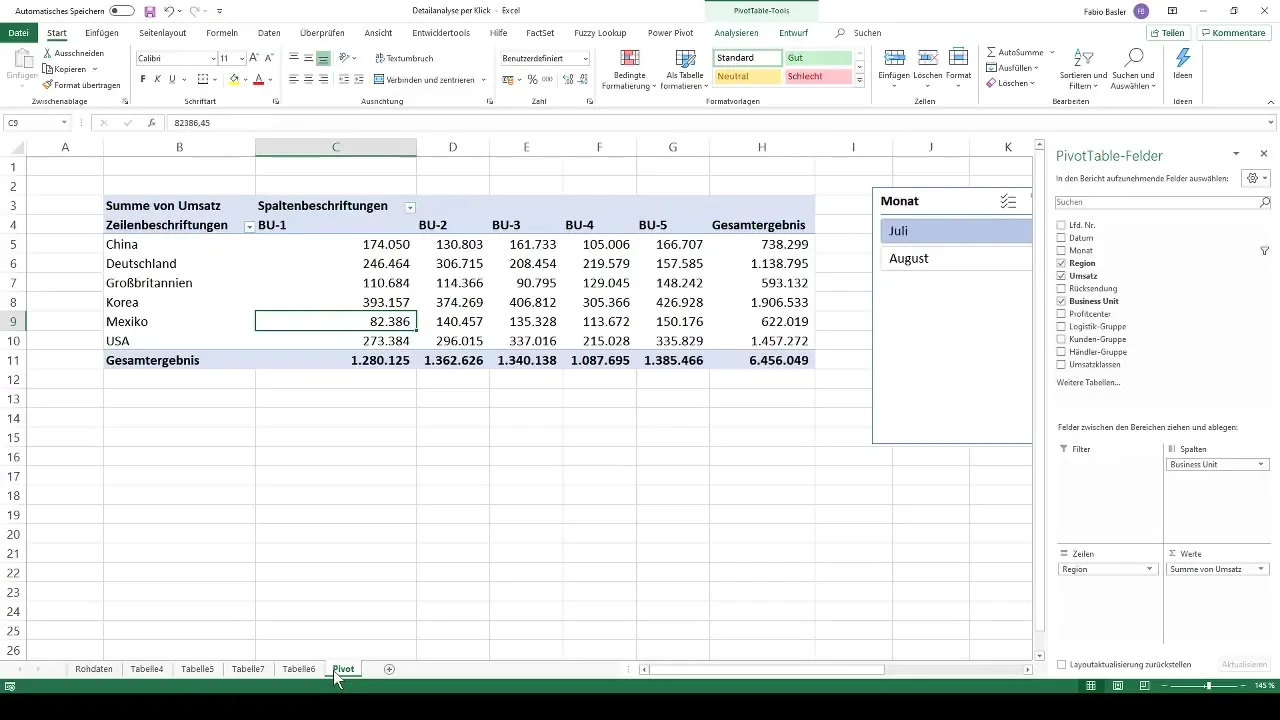This screenshot has width=1280, height=720.
Task: Switch to Formeln ribbon tab
Action: click(222, 33)
